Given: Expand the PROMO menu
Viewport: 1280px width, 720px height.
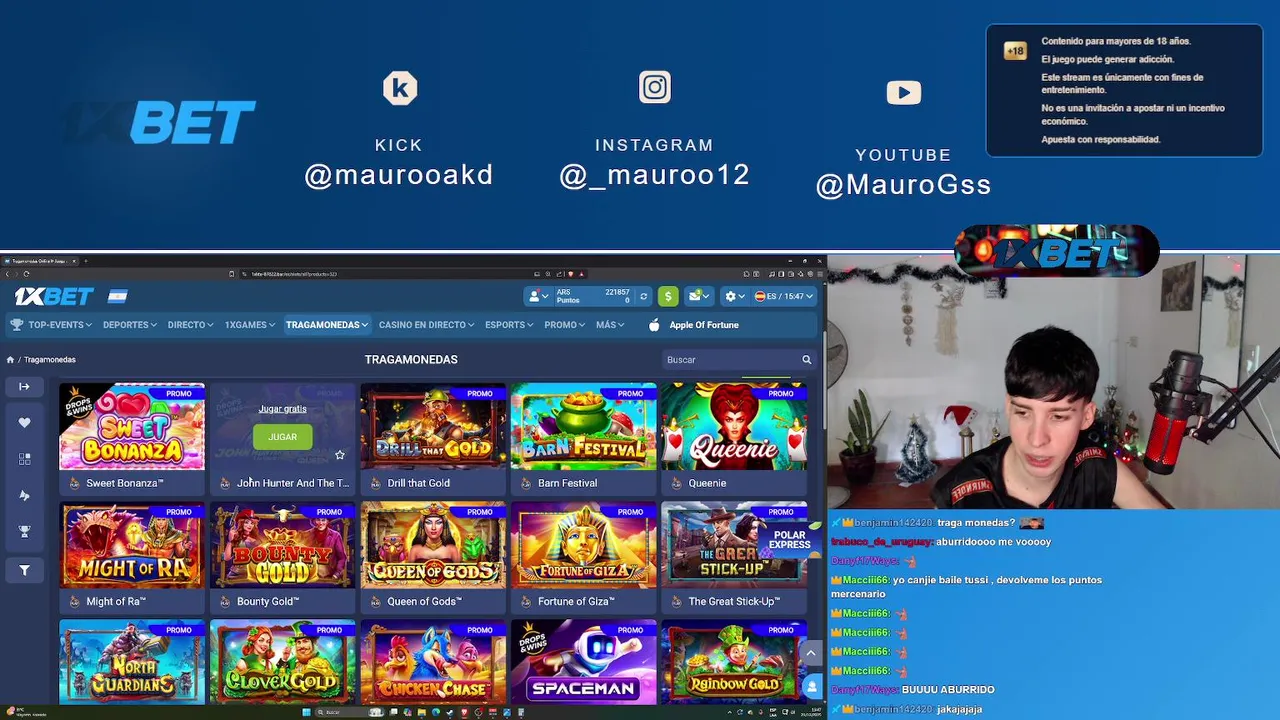Looking at the screenshot, I should pyautogui.click(x=565, y=325).
